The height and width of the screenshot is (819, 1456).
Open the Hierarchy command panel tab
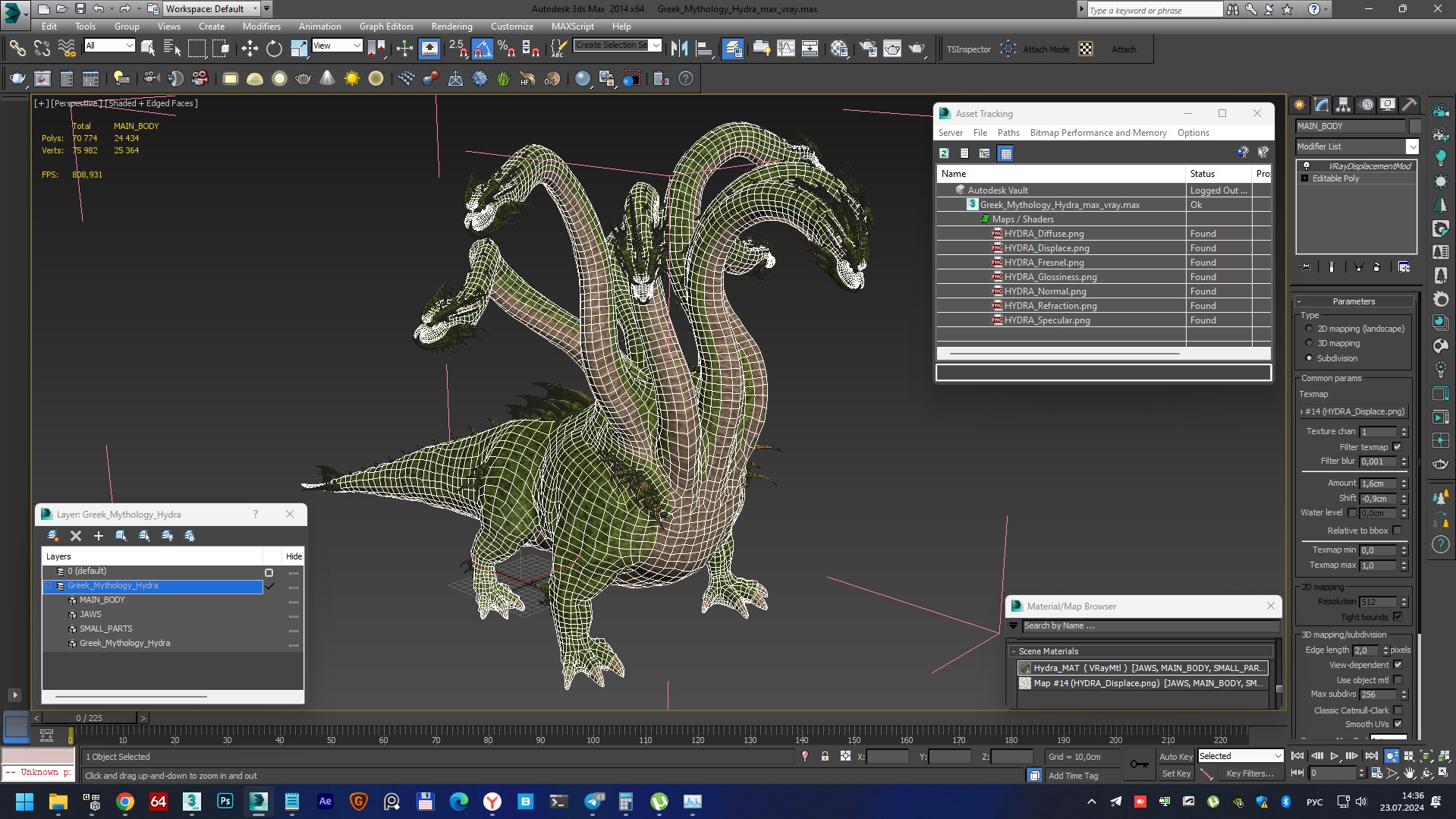1344,105
